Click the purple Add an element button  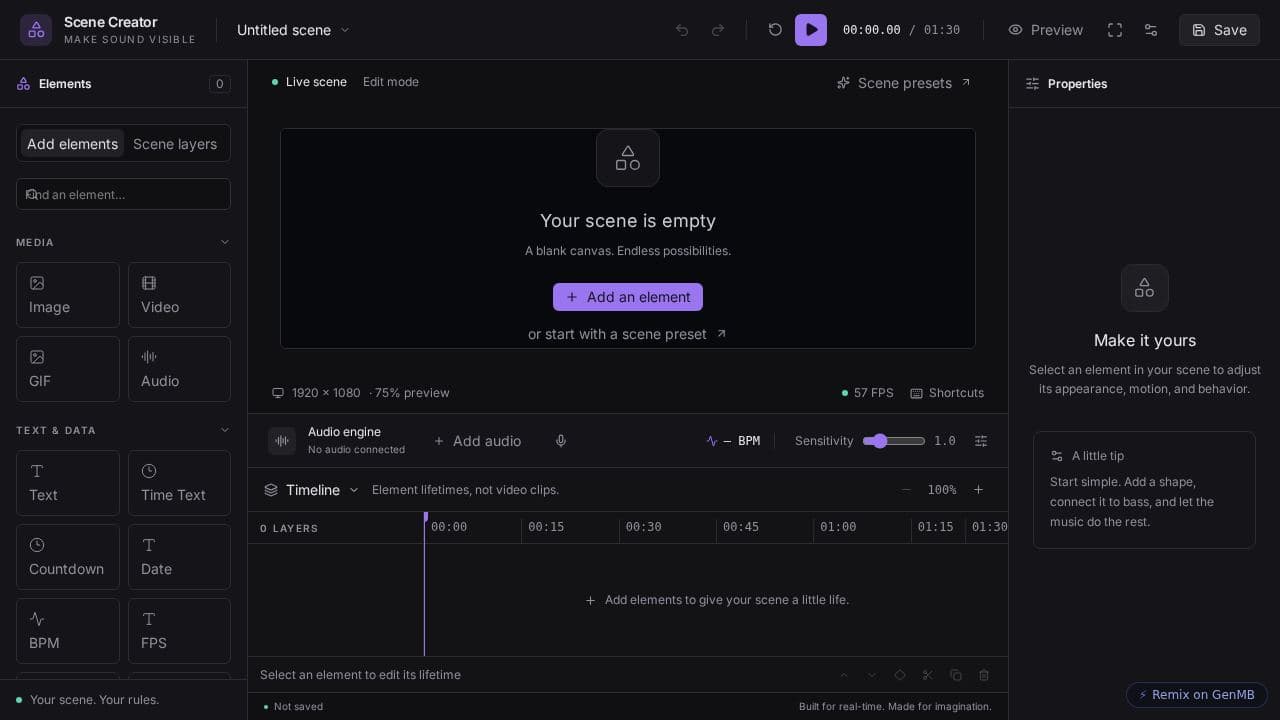click(x=628, y=297)
